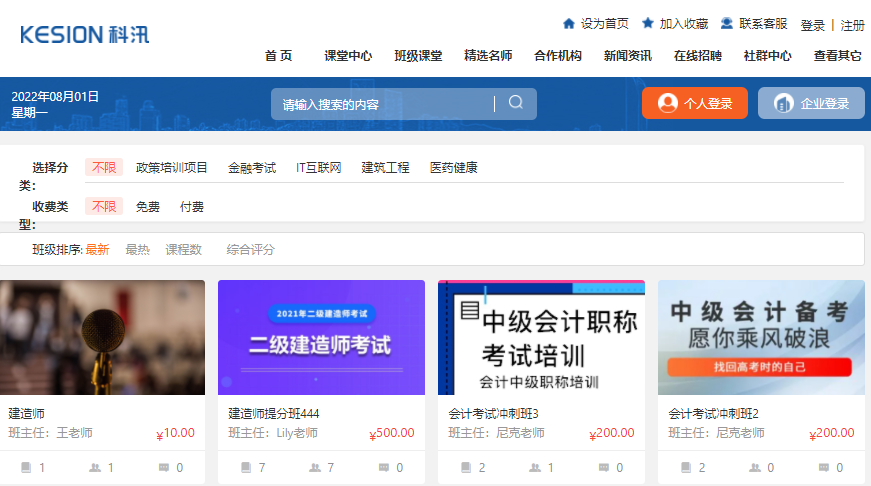Filter category by 医药健康
Viewport: 871px width, 486px height.
pos(454,168)
